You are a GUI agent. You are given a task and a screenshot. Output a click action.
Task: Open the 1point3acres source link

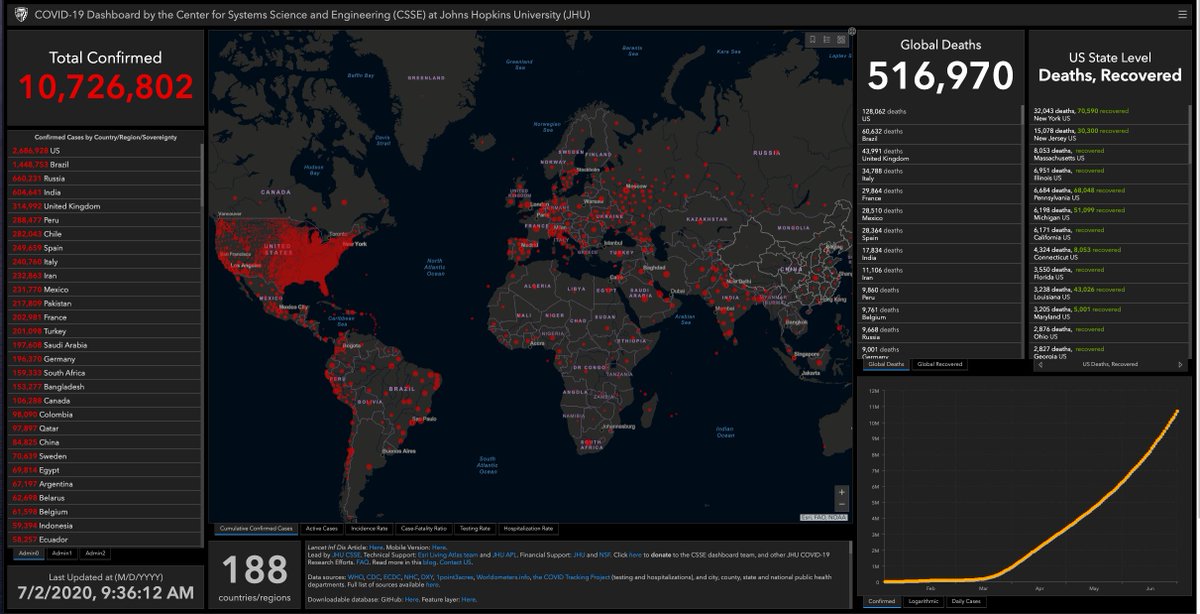tap(453, 577)
